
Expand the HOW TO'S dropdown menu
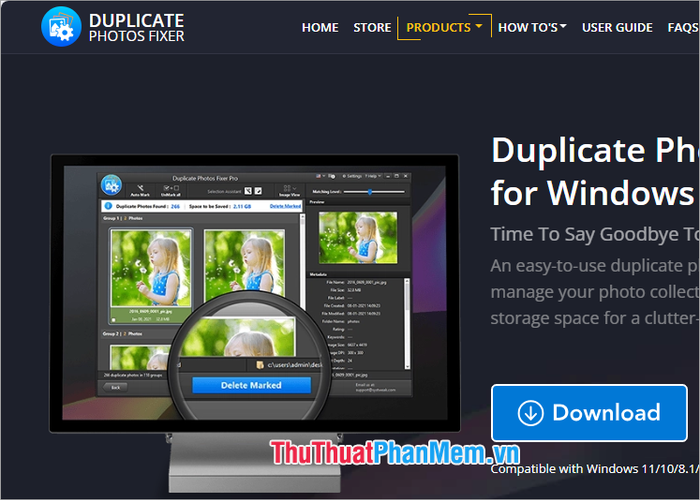click(x=532, y=28)
